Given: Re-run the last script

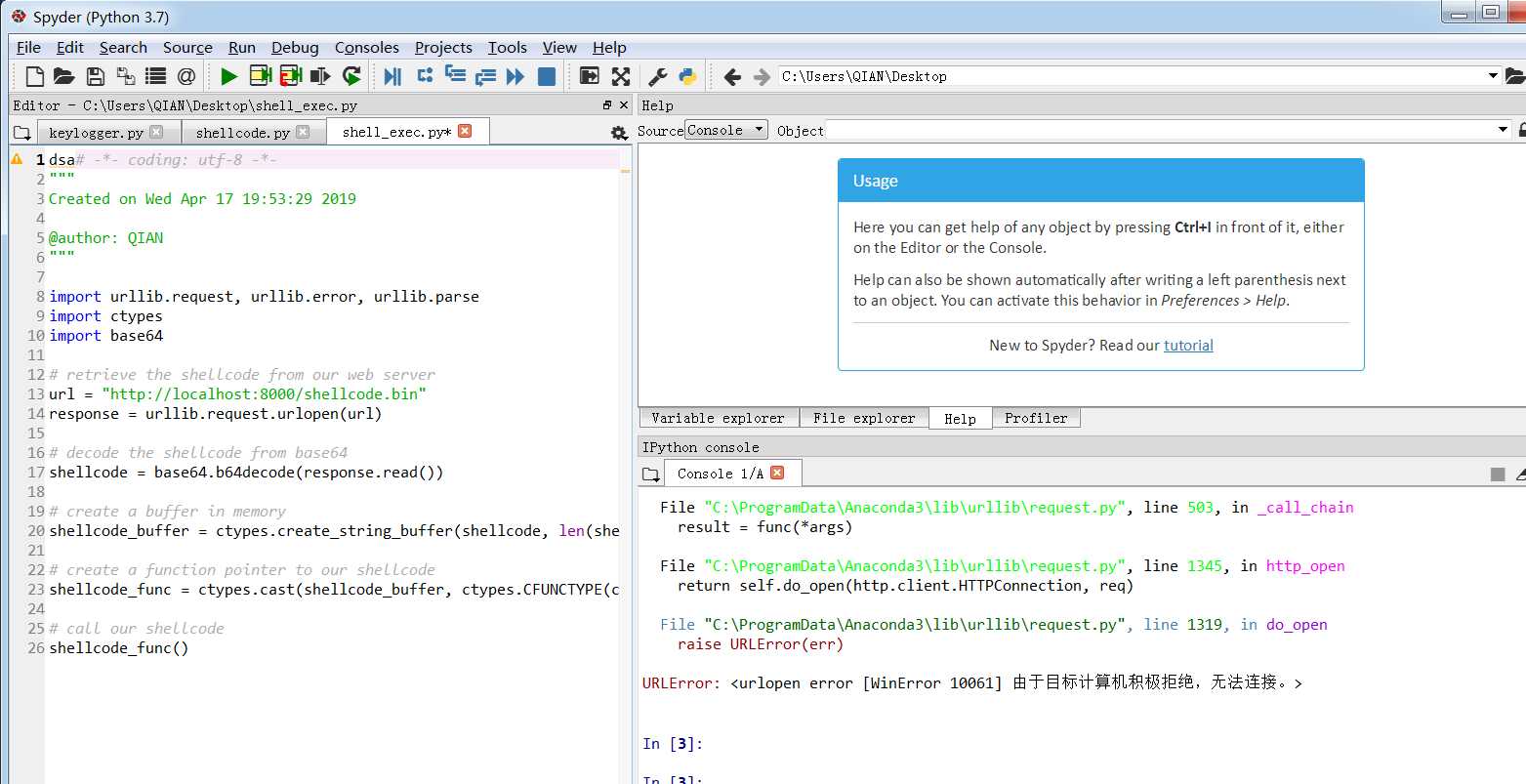Looking at the screenshot, I should coord(351,76).
